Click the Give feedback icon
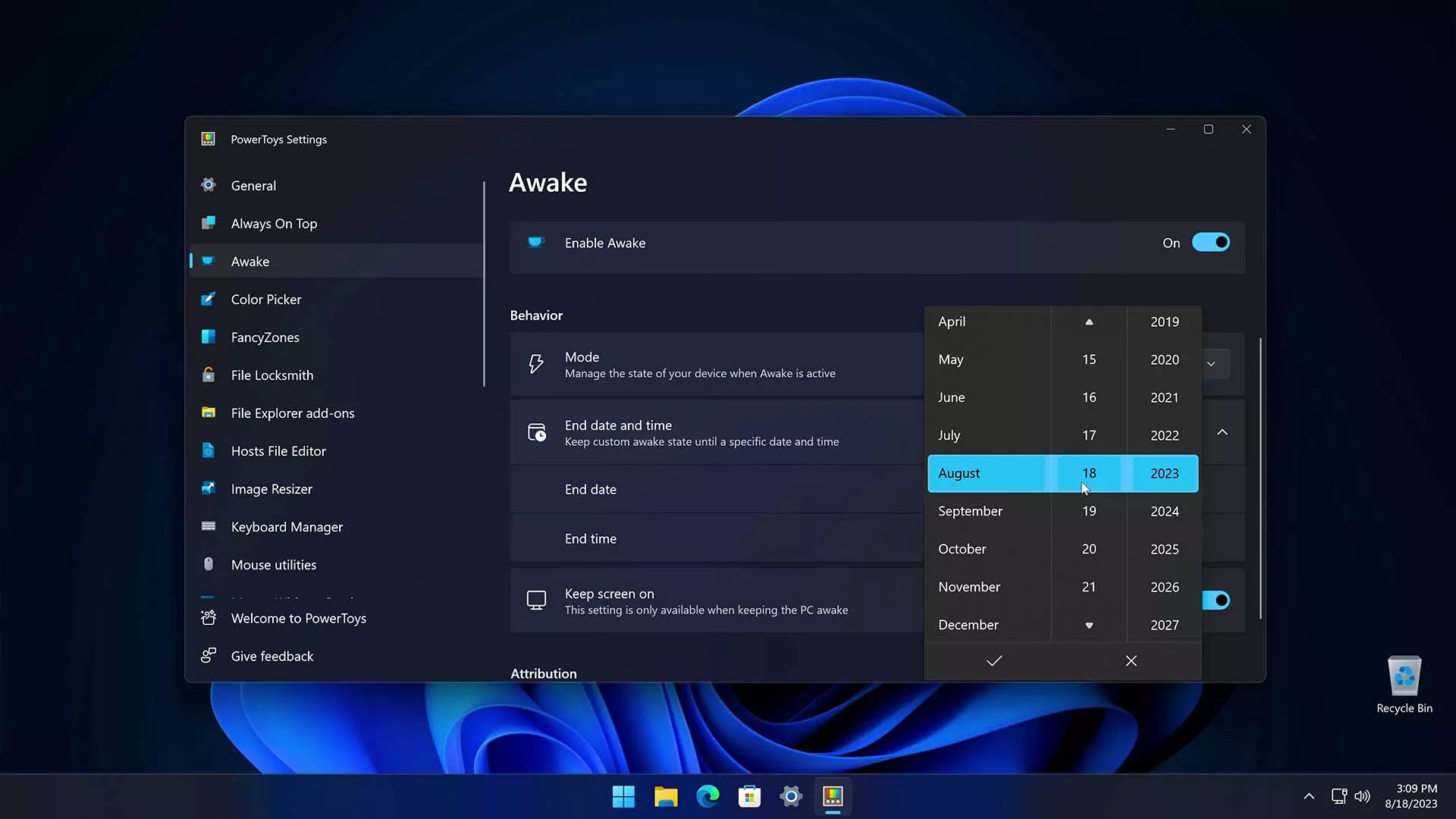Screen dimensions: 1456x819 209,656
